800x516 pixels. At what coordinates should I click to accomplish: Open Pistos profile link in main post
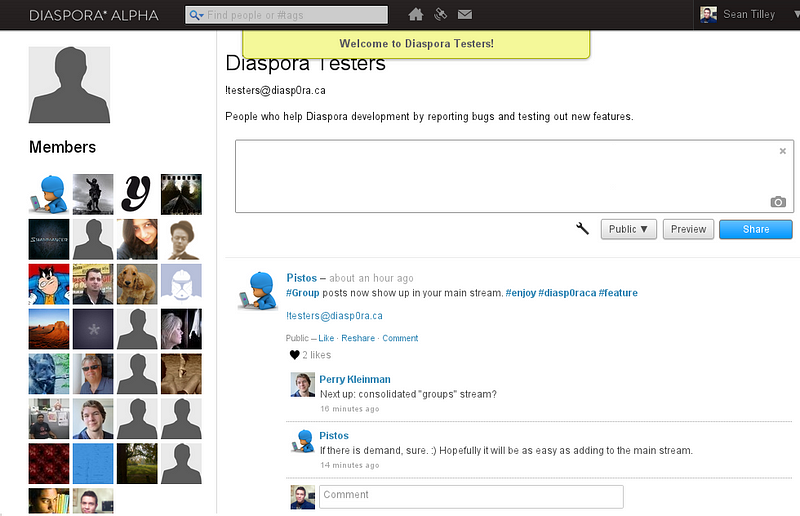[x=302, y=278]
